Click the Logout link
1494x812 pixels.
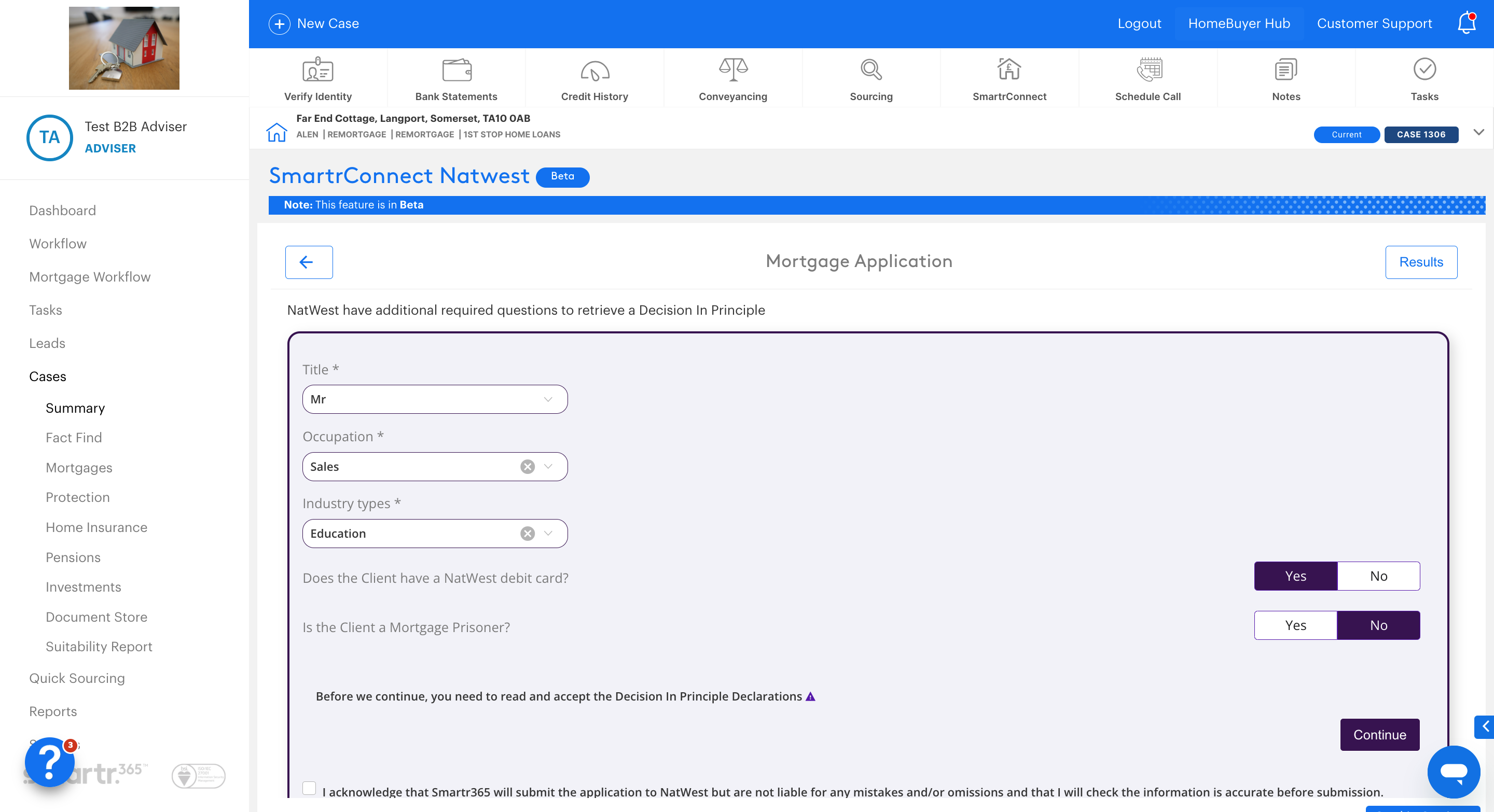tap(1139, 24)
